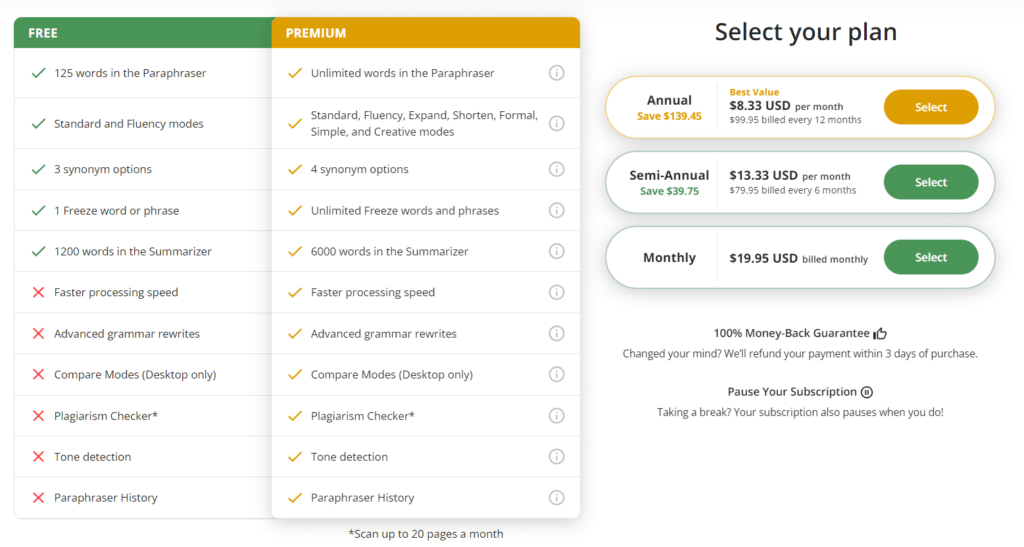The width and height of the screenshot is (1024, 547).
Task: Click the pause icon next to Pause Your Subscription
Action: [x=867, y=392]
